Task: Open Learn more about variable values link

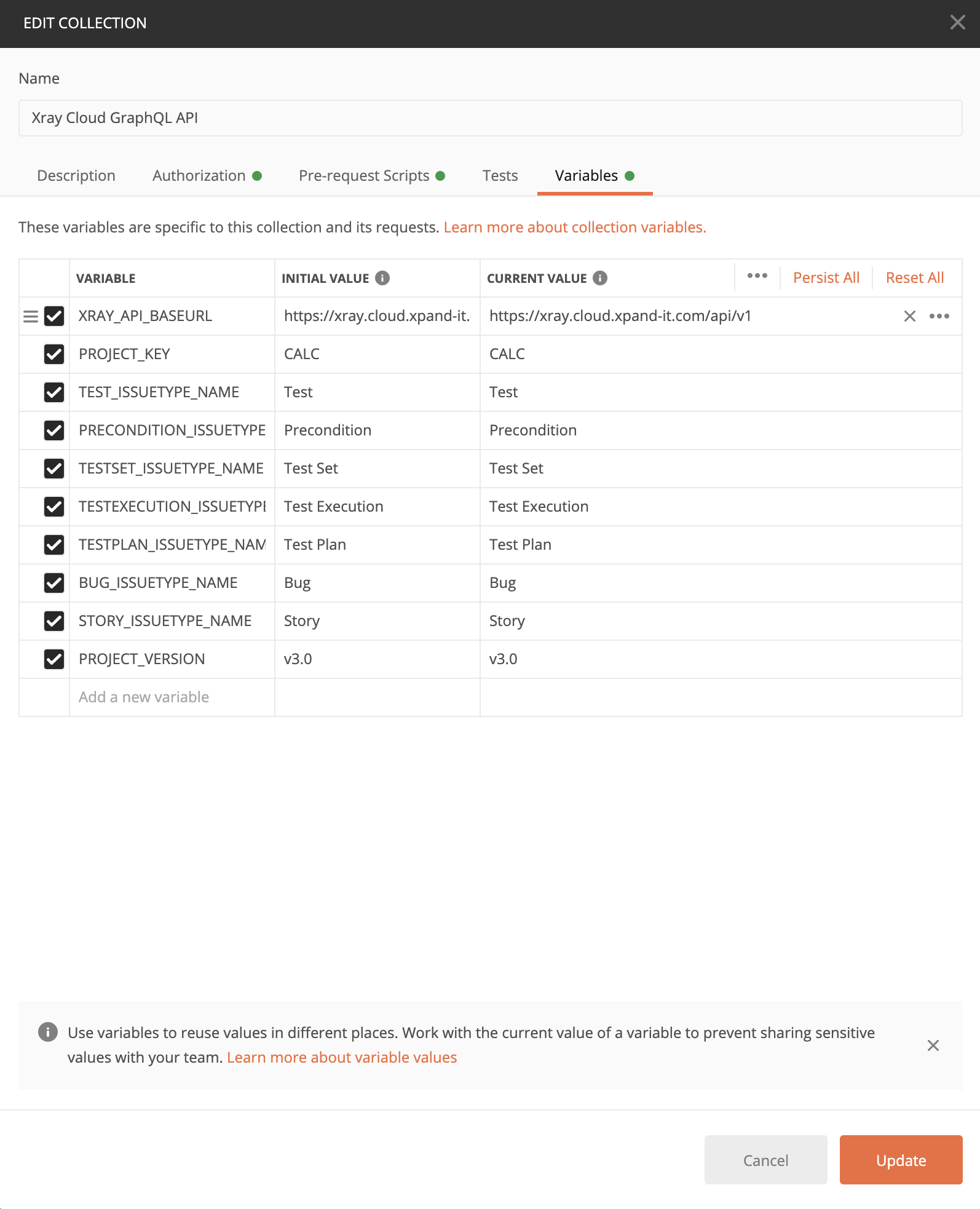Action: [342, 1058]
